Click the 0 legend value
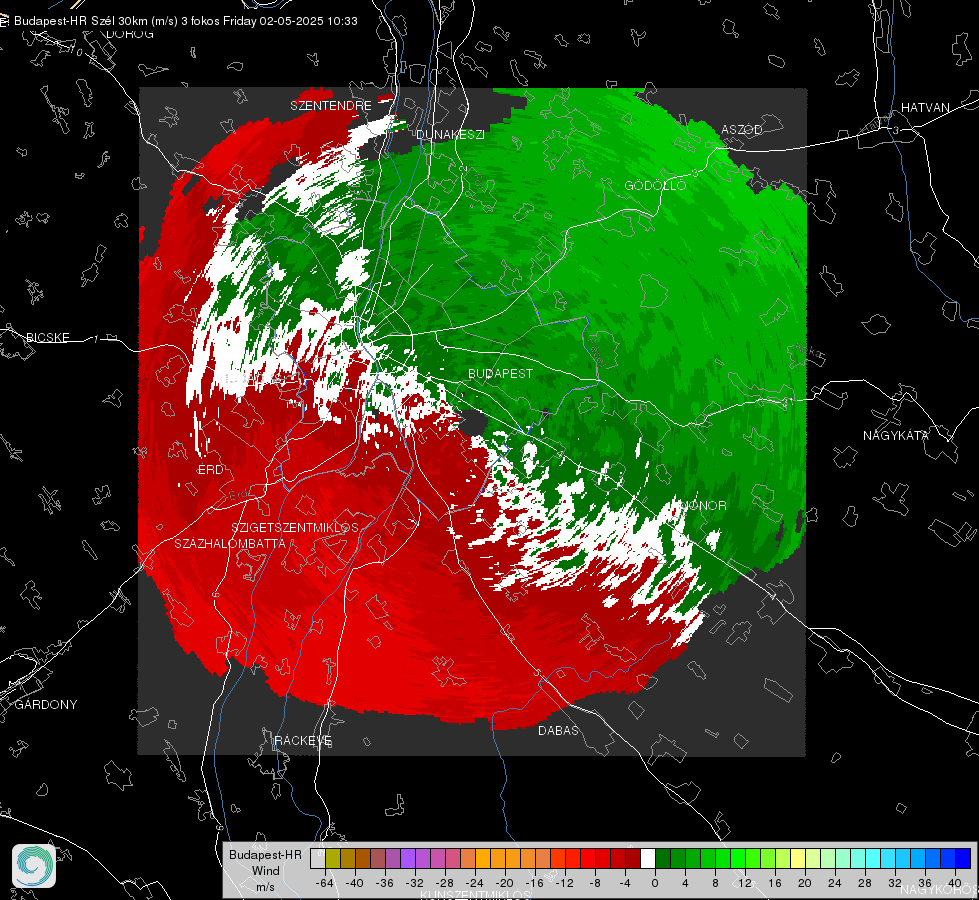 (654, 883)
